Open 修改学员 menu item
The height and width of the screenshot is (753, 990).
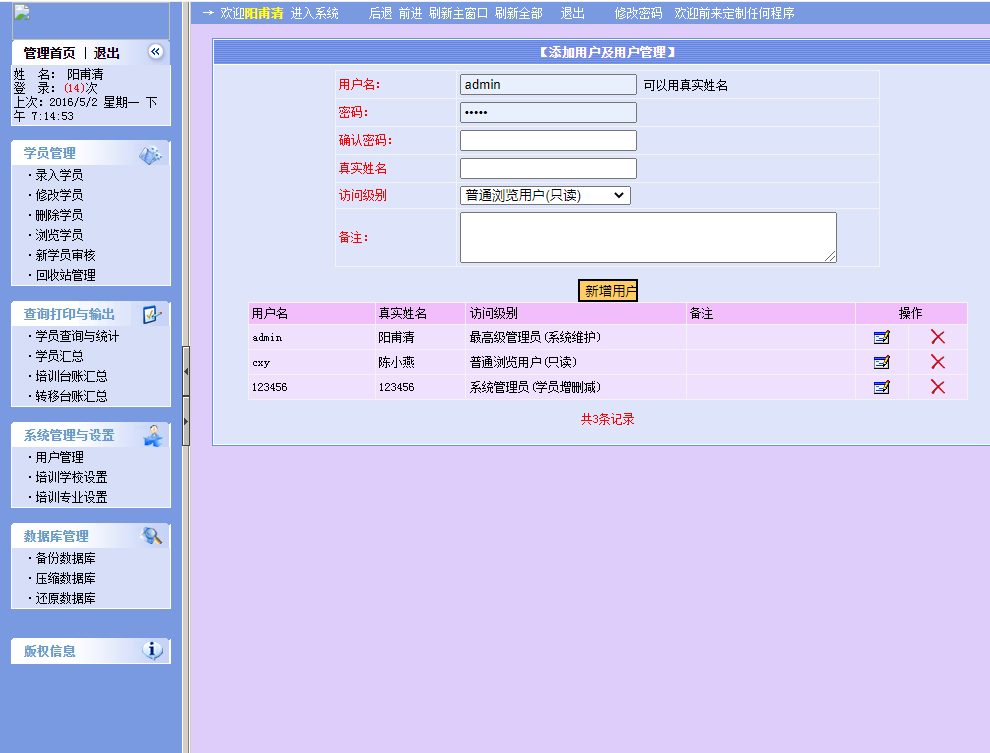coord(59,195)
